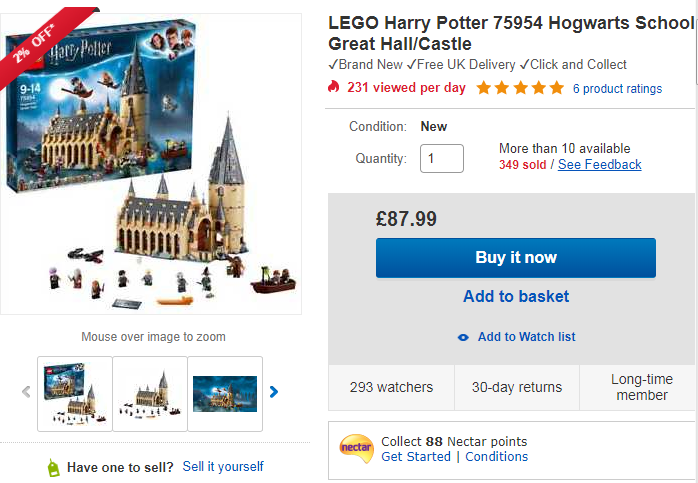698x483 pixels.
Task: Select the second castle thumbnail
Action: (150, 393)
